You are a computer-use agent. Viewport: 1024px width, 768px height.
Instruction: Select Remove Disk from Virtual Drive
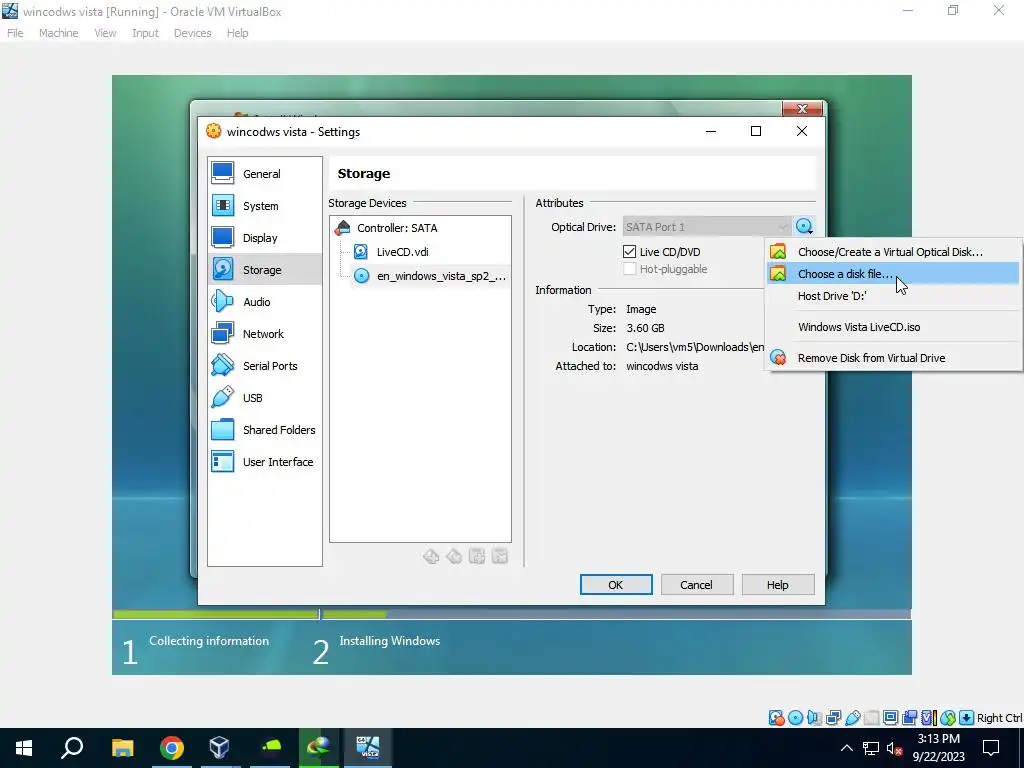[x=893, y=358]
